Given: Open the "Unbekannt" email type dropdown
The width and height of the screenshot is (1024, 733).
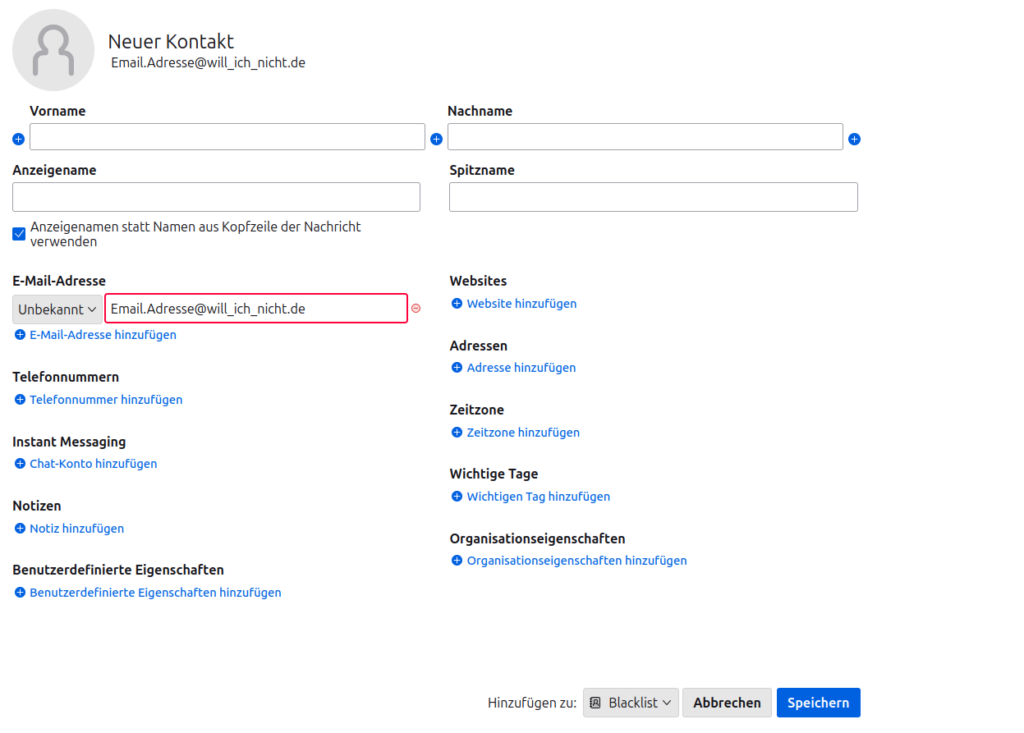Looking at the screenshot, I should [x=57, y=309].
